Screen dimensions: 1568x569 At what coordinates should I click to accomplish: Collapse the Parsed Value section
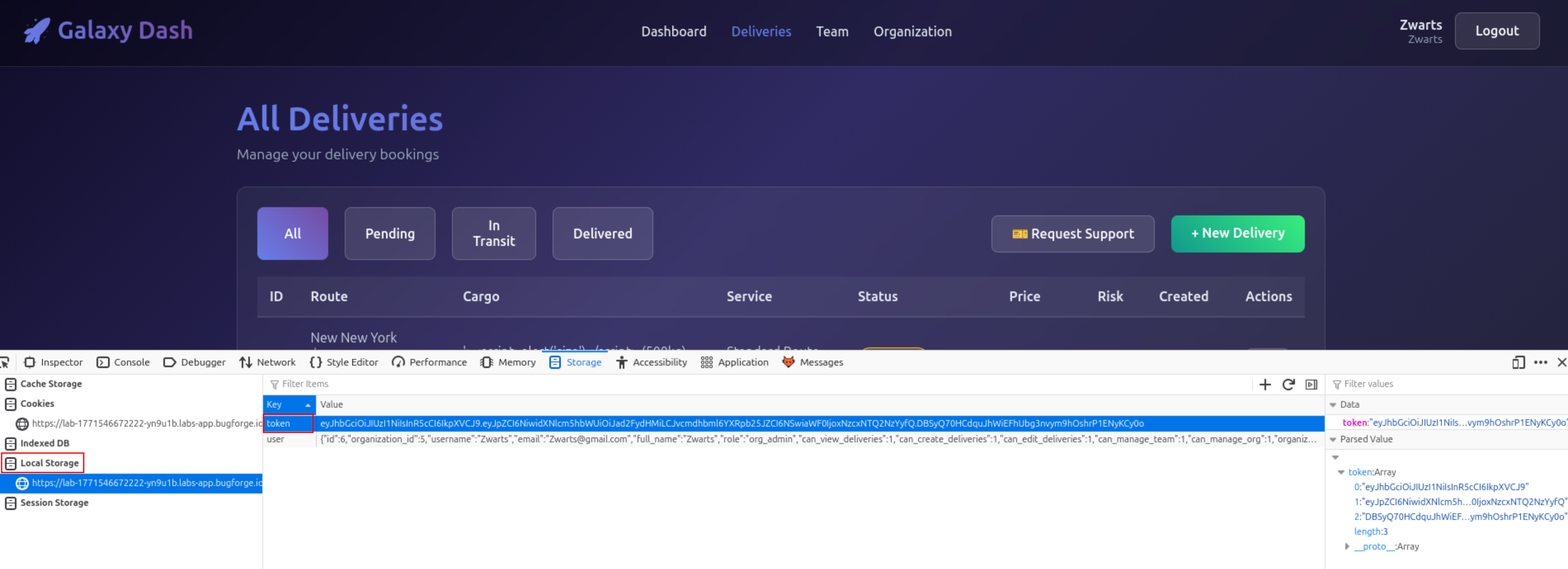tap(1333, 440)
